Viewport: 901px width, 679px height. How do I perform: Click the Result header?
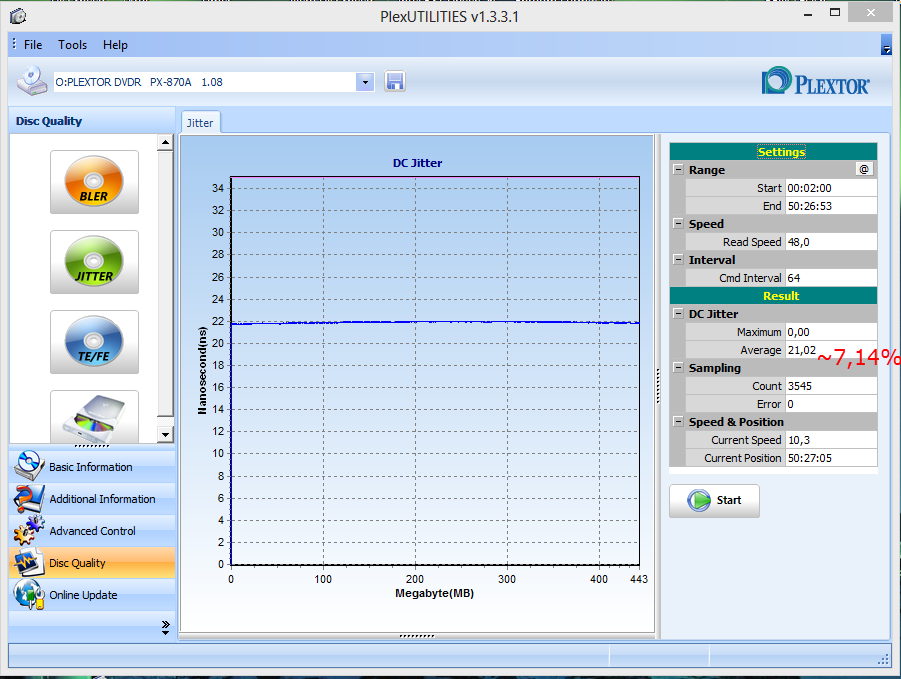(x=773, y=296)
